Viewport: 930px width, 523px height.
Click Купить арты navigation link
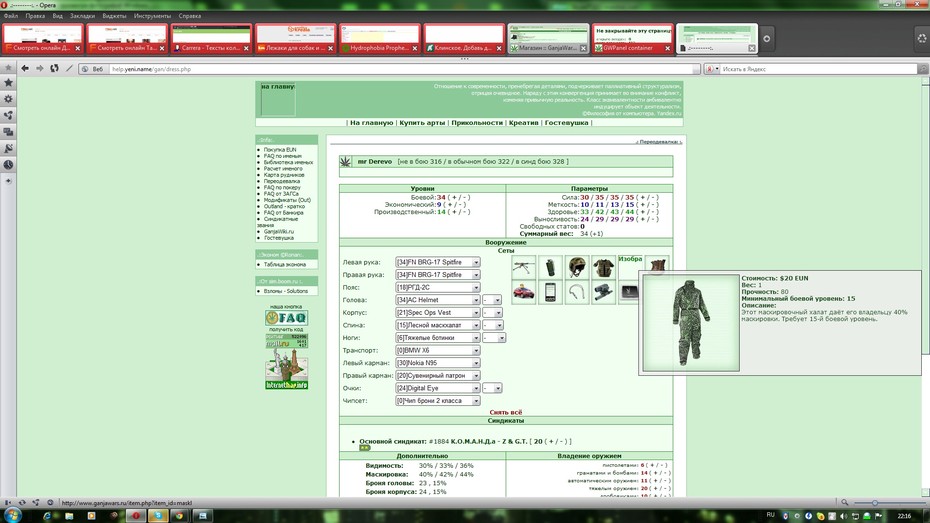(422, 123)
